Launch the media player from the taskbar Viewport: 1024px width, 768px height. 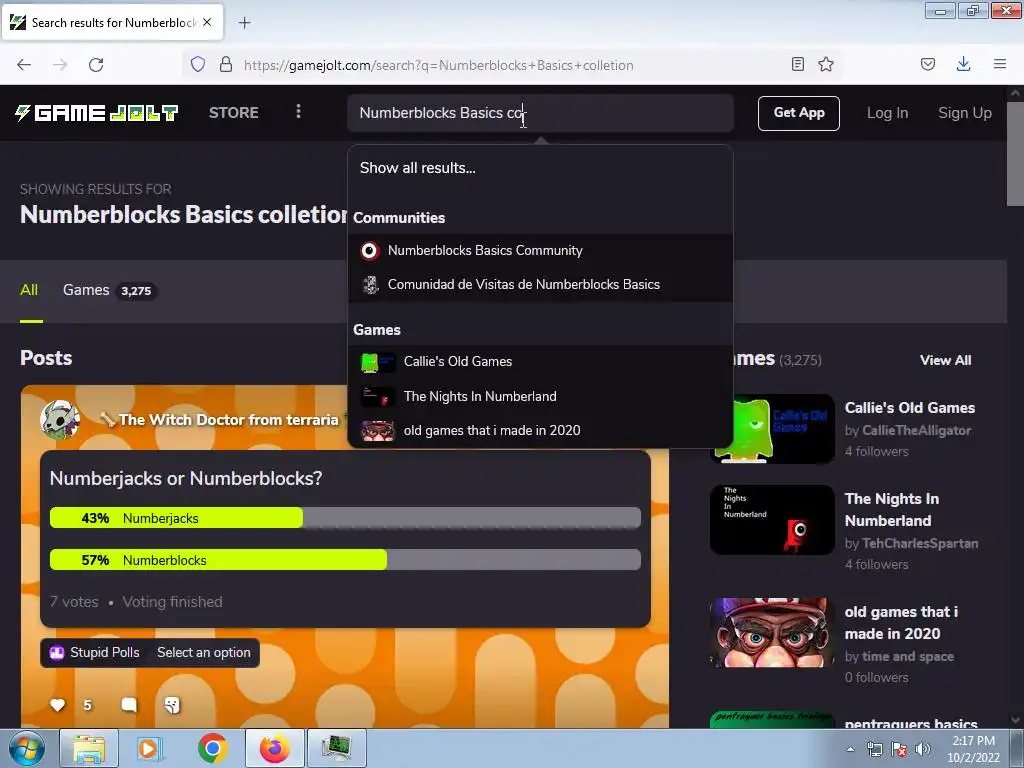150,748
